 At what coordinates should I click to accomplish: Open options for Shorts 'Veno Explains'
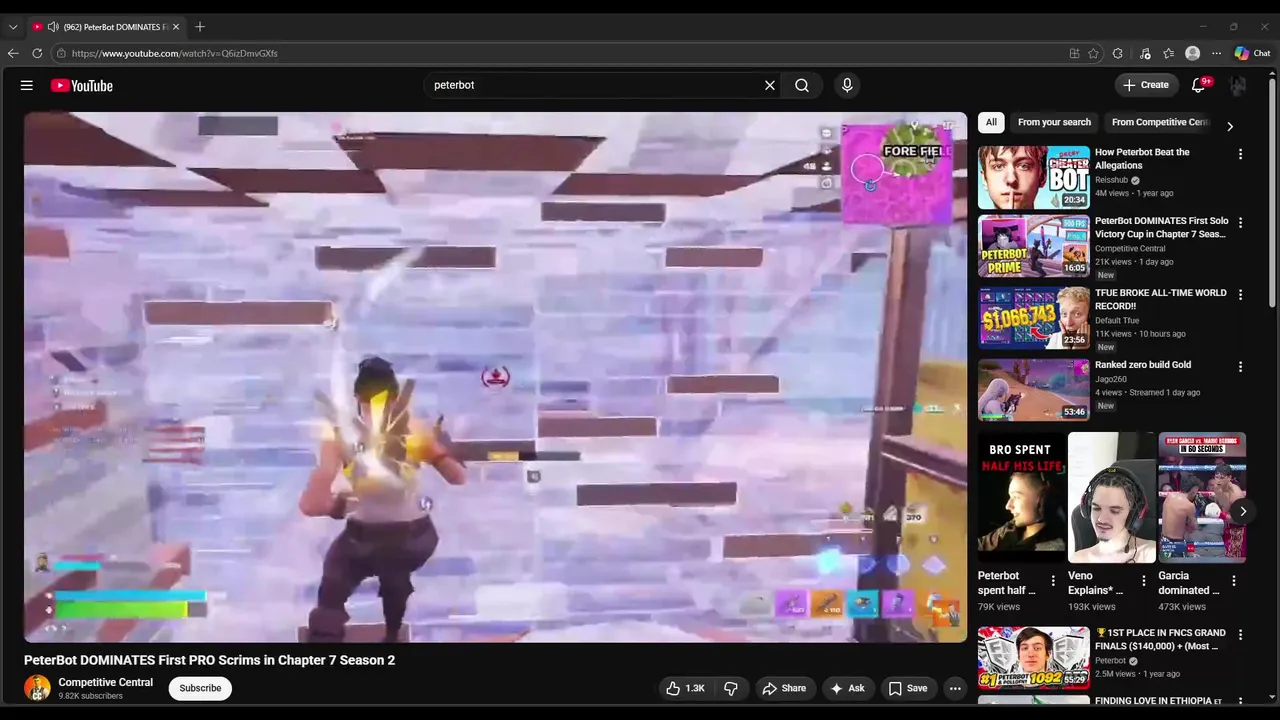coord(1144,580)
